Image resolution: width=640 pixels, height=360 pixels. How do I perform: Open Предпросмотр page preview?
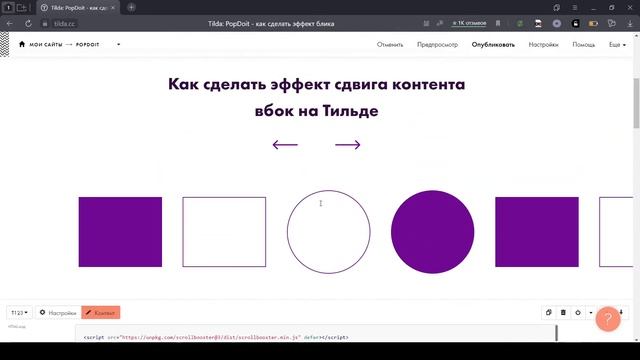pyautogui.click(x=437, y=44)
